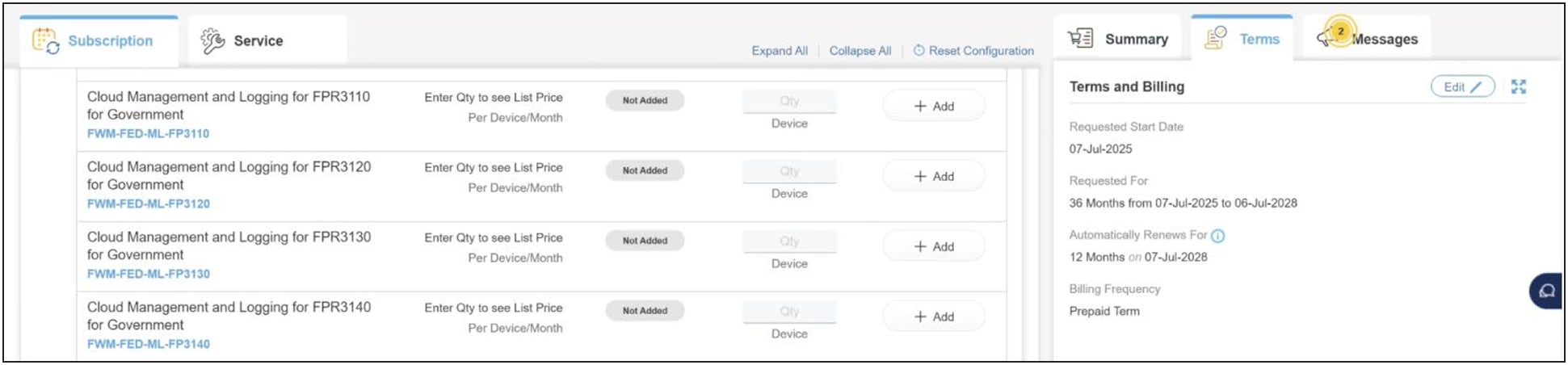Open the chat support bubble icon
Image resolution: width=1568 pixels, height=365 pixels.
pyautogui.click(x=1546, y=292)
